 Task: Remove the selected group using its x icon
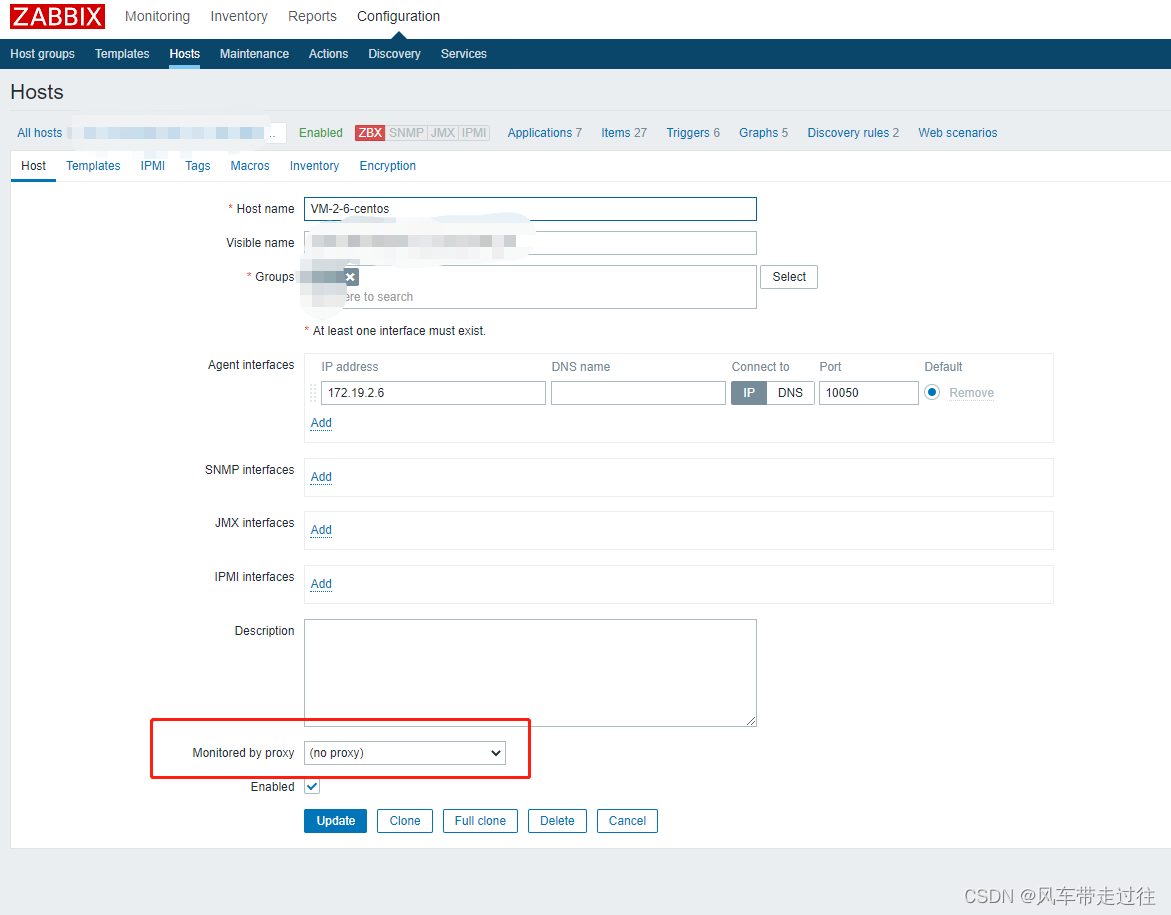click(350, 276)
